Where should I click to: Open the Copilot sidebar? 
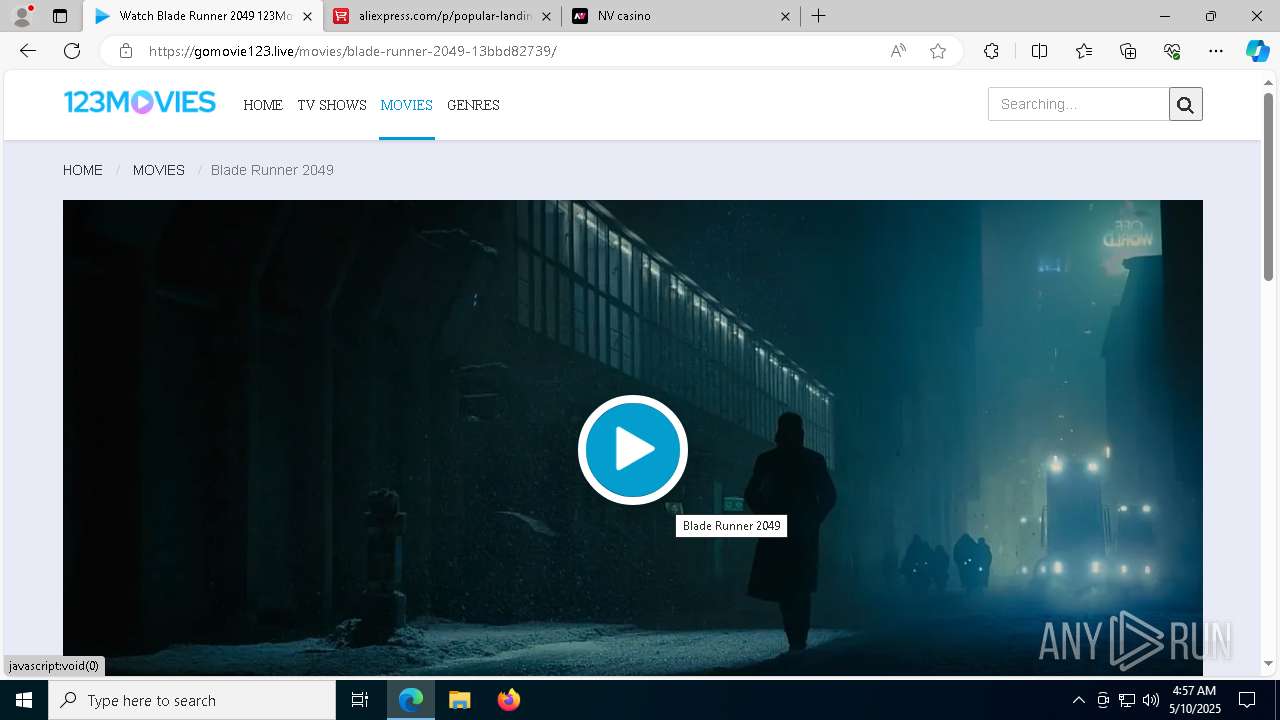(x=1257, y=51)
